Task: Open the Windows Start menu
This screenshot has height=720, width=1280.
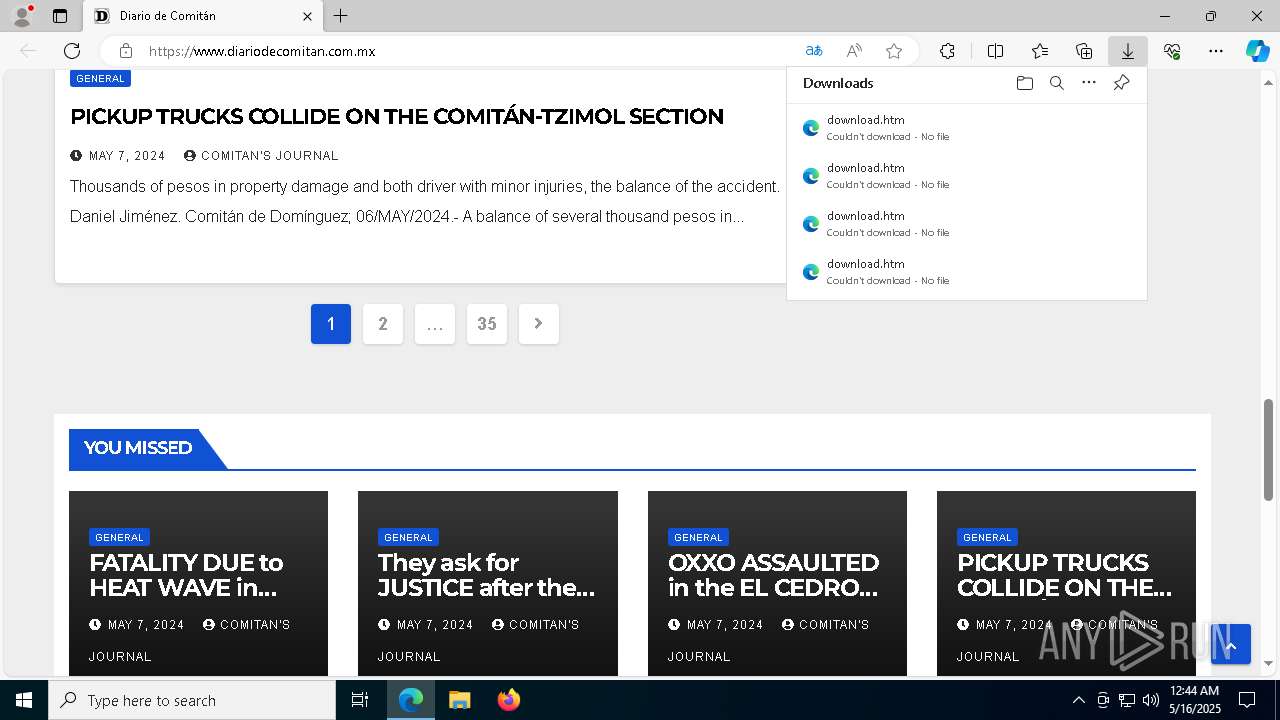Action: pos(24,700)
